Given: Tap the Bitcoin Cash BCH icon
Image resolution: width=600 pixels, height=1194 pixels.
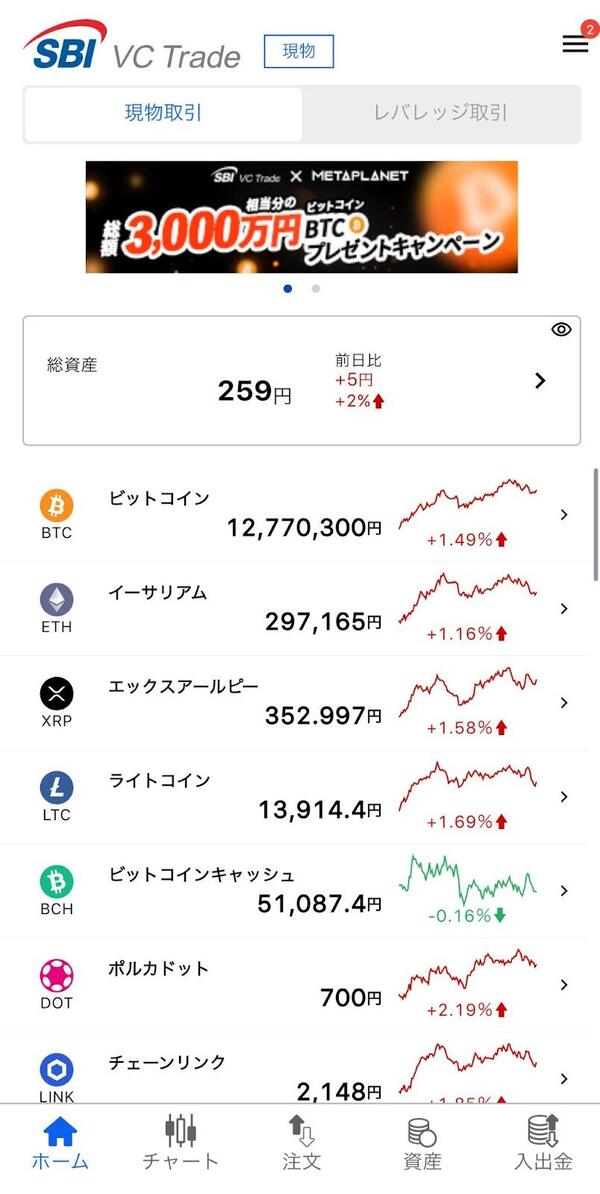Looking at the screenshot, I should (x=57, y=881).
